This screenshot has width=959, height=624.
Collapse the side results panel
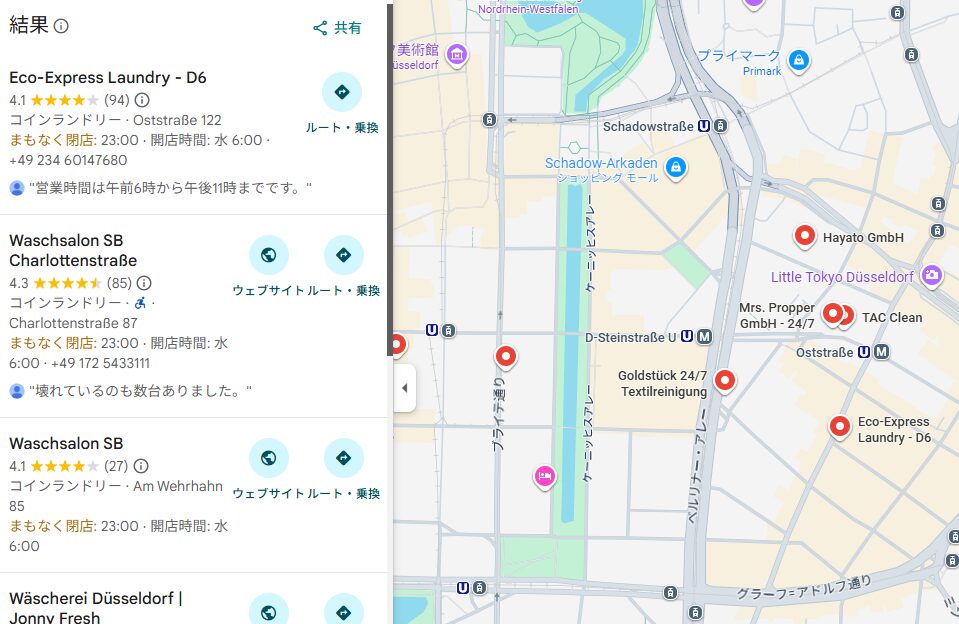click(404, 388)
